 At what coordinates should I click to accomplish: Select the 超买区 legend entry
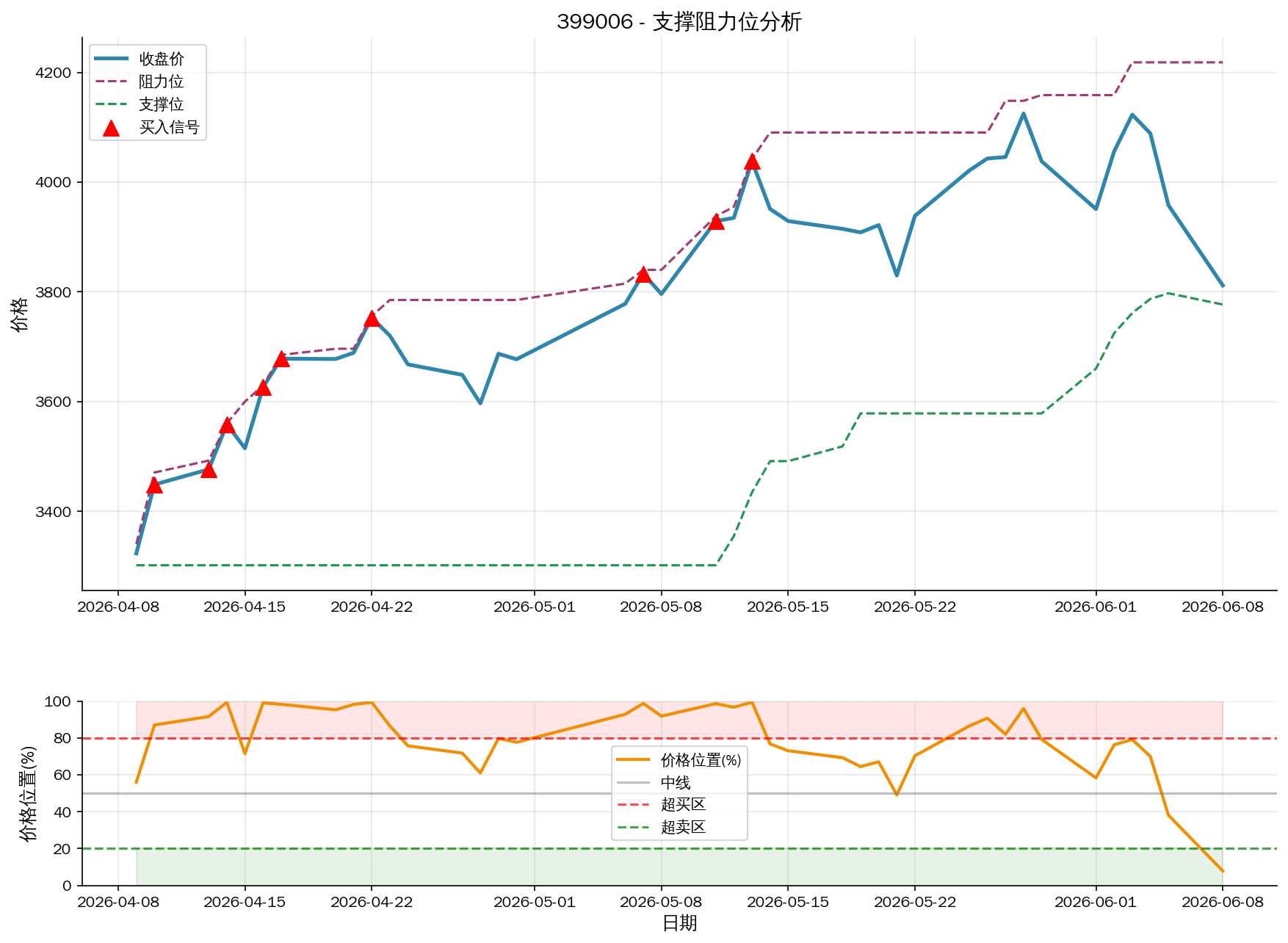661,805
